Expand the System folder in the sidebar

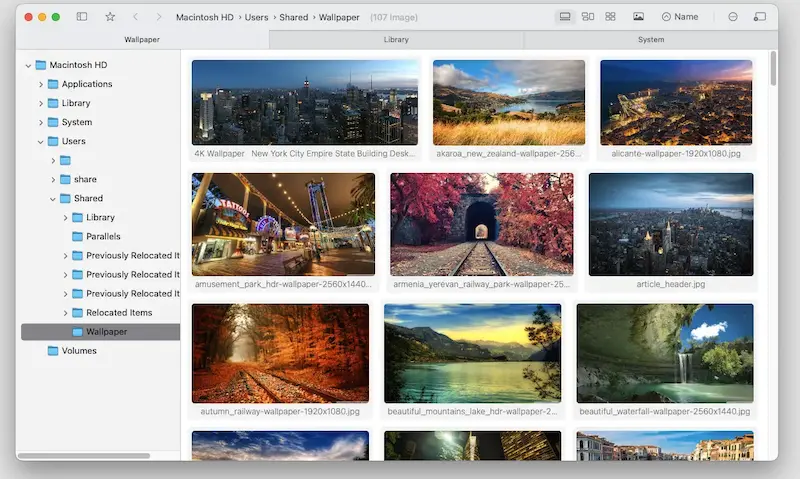click(41, 122)
